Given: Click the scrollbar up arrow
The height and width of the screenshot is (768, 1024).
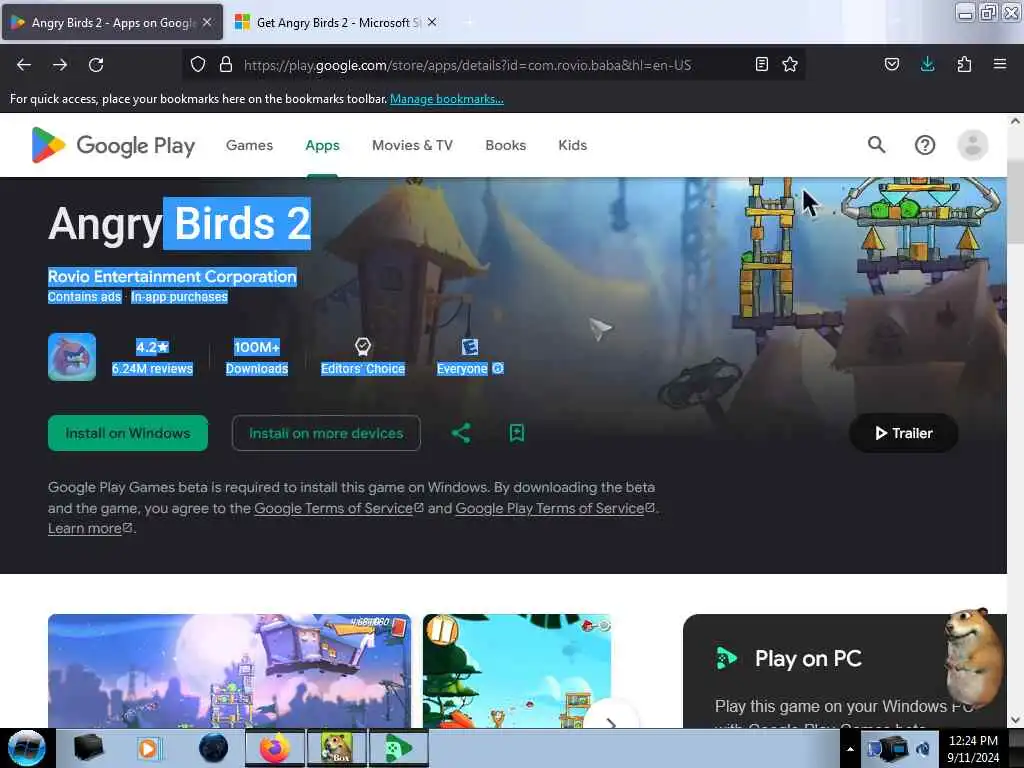Looking at the screenshot, I should (x=1015, y=121).
